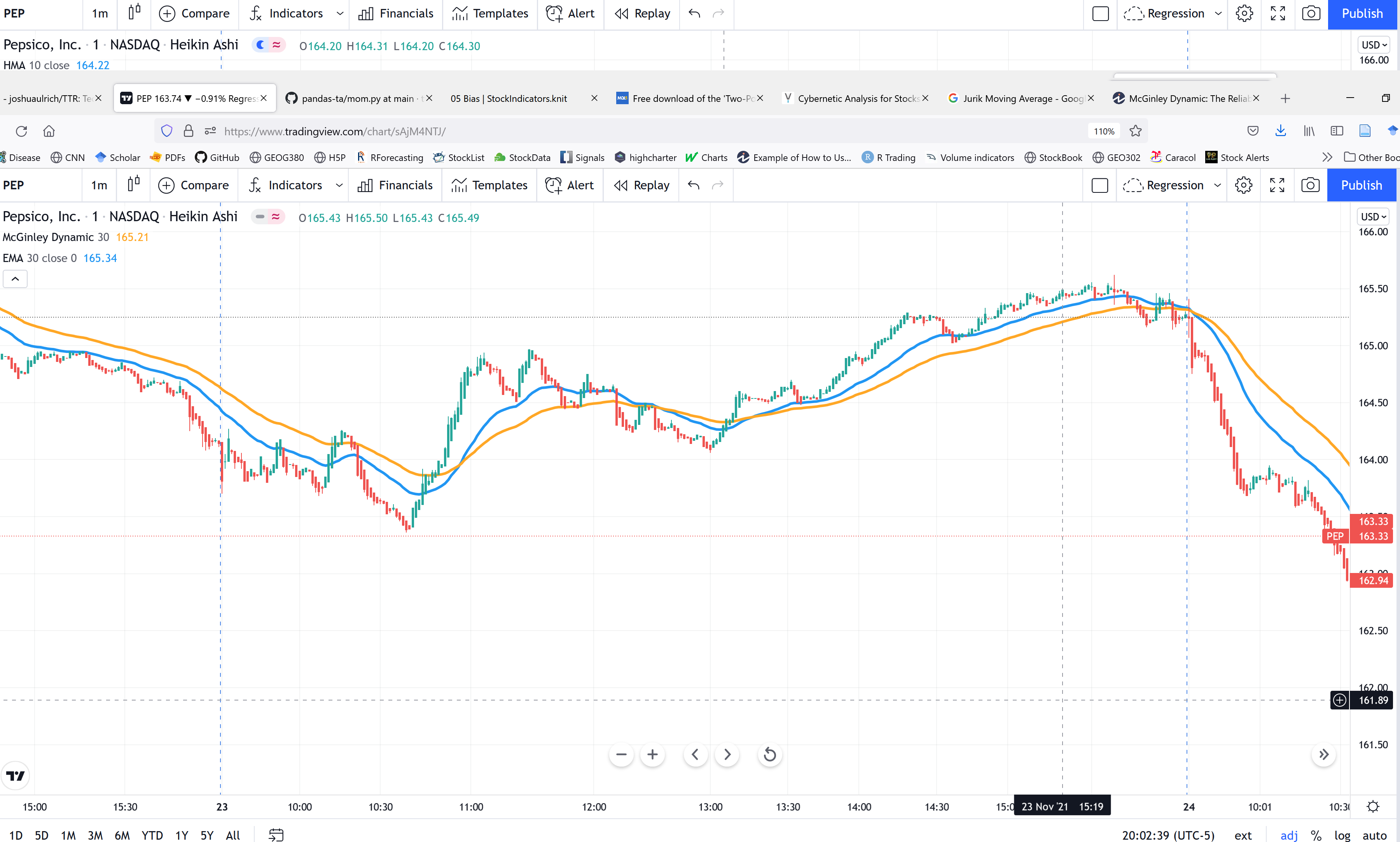Screen dimensions: 1400x842
Task: Click the lower Publish button
Action: pyautogui.click(x=1362, y=185)
